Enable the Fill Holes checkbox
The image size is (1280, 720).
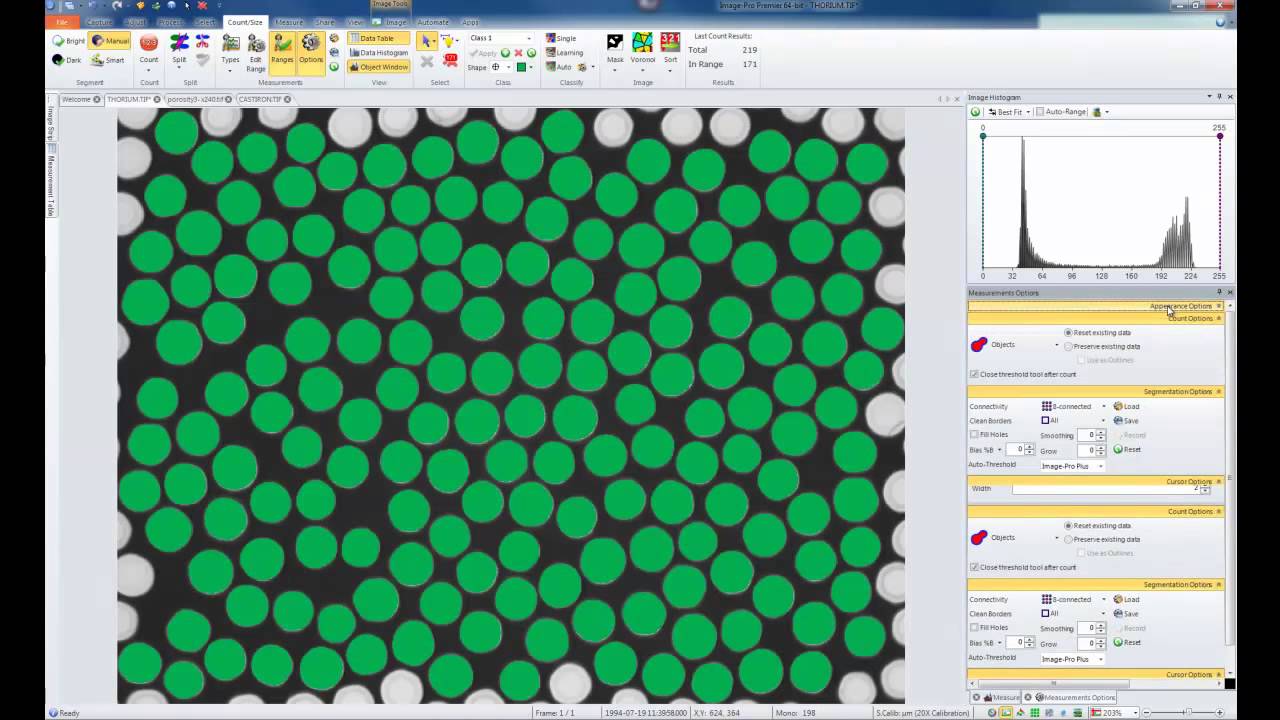click(x=974, y=434)
